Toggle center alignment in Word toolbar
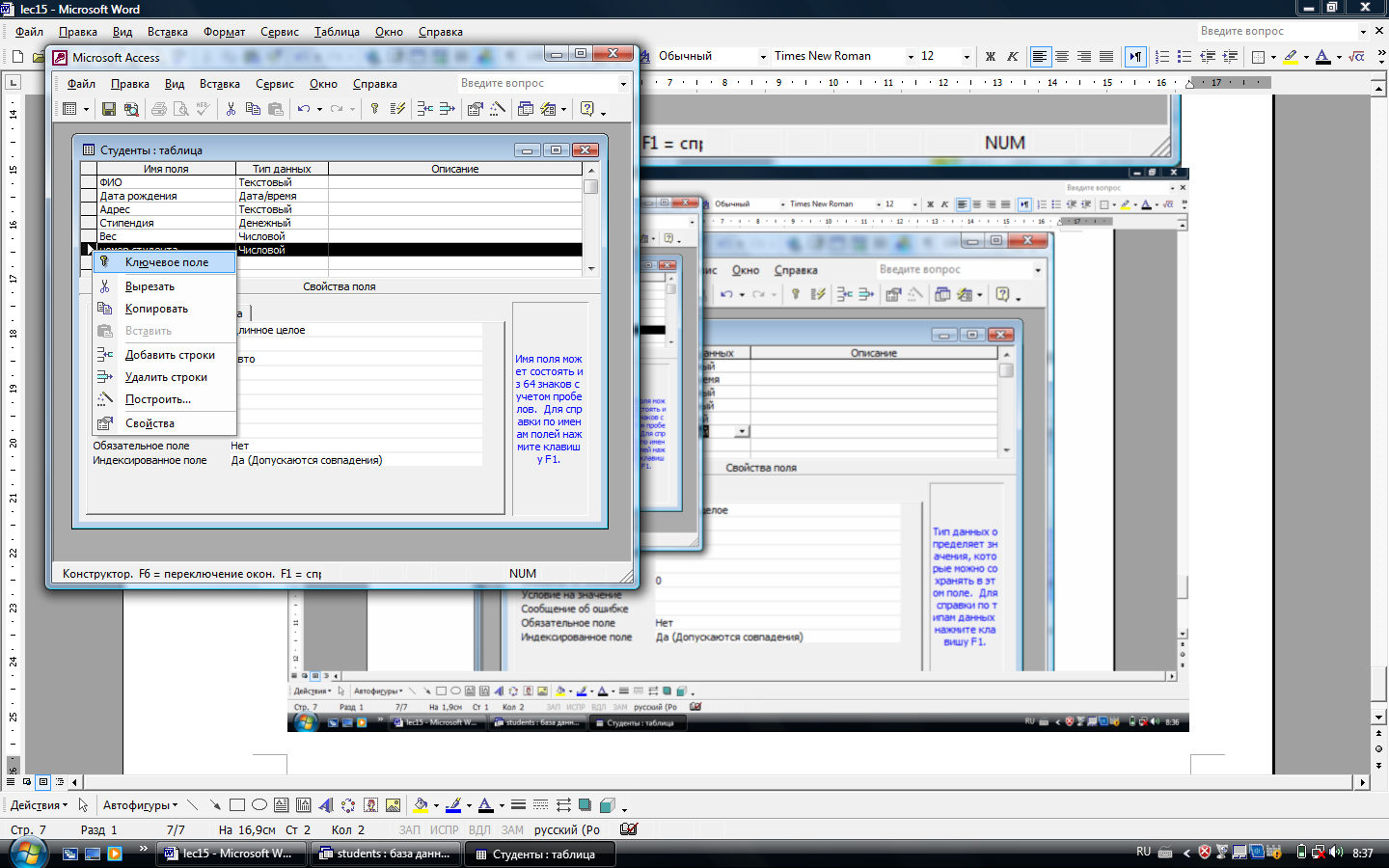 [1062, 57]
